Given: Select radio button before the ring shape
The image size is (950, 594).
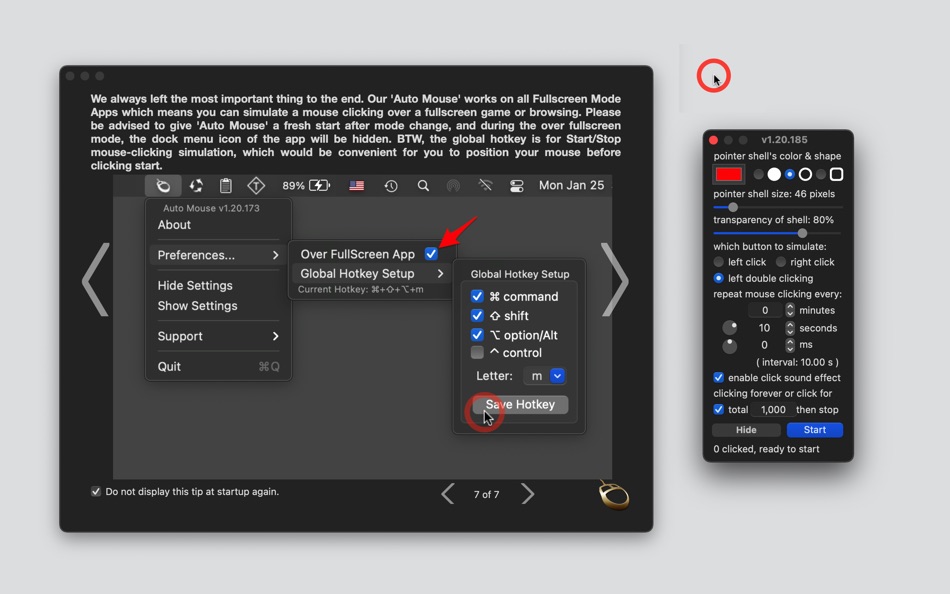Looking at the screenshot, I should [789, 175].
